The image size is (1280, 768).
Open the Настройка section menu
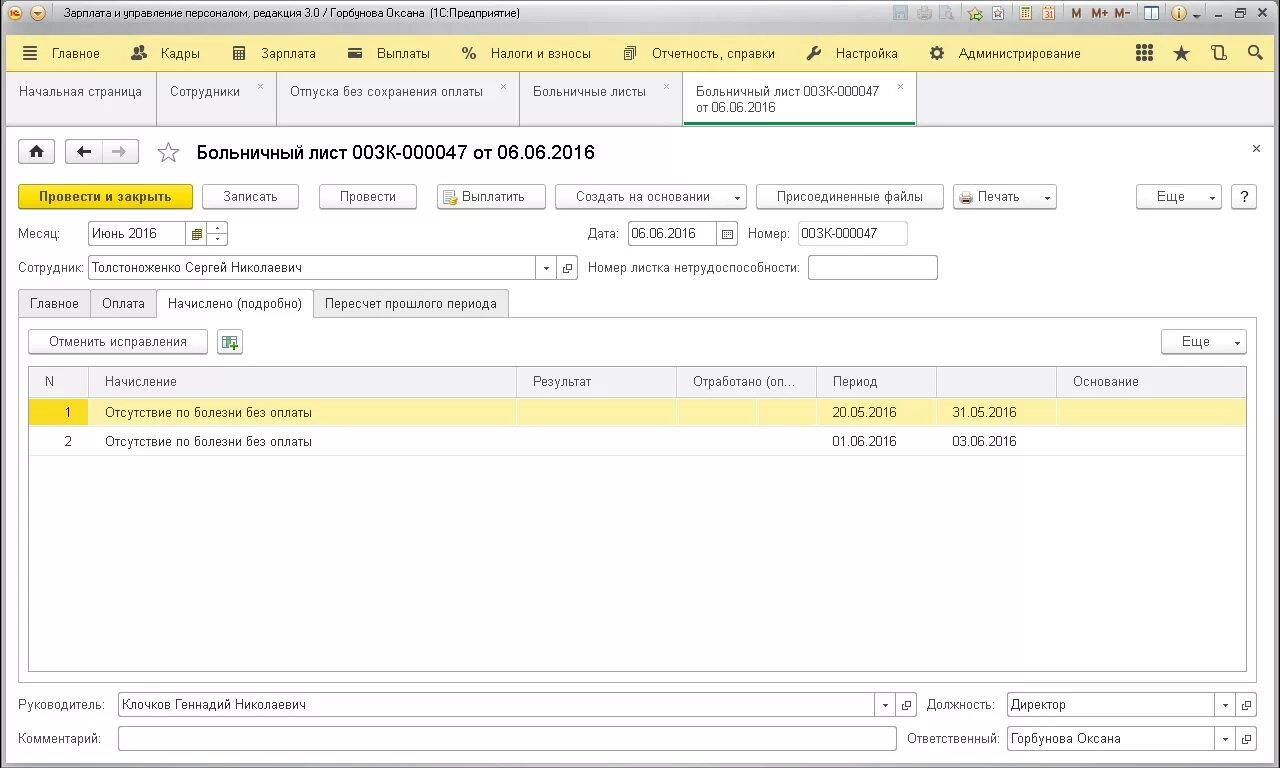coord(852,53)
